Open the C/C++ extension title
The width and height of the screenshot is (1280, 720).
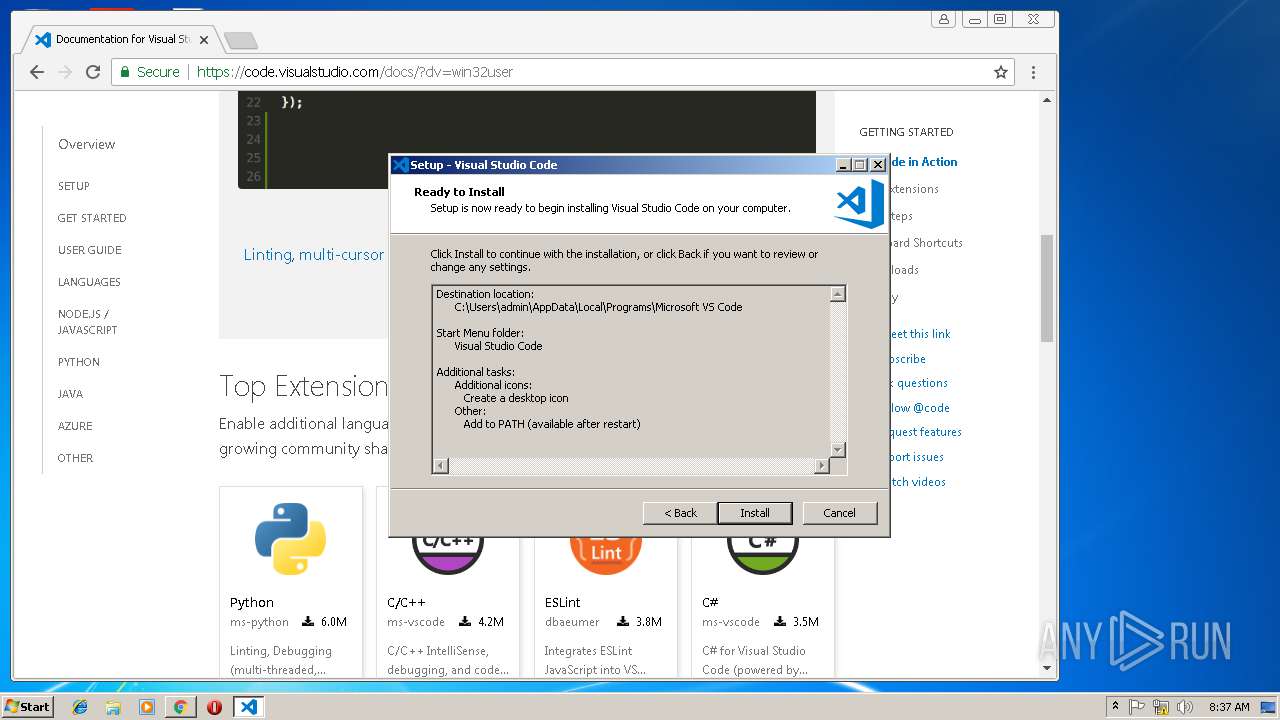click(406, 602)
